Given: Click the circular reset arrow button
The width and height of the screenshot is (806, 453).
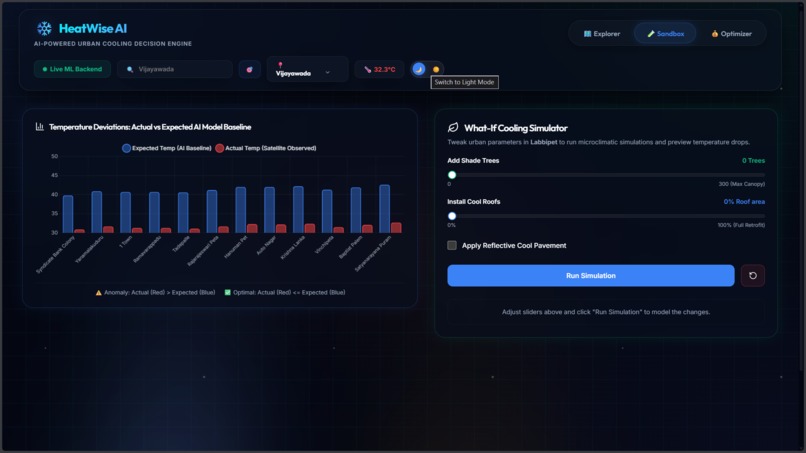Looking at the screenshot, I should click(753, 276).
